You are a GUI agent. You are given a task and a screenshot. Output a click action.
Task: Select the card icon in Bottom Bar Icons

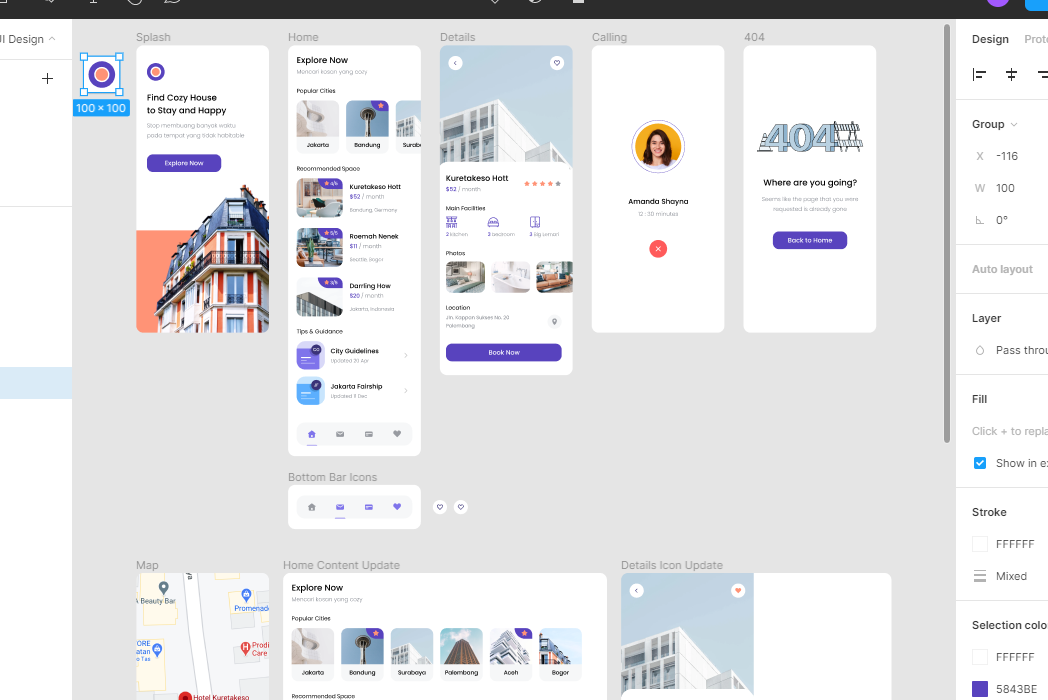[x=369, y=507]
